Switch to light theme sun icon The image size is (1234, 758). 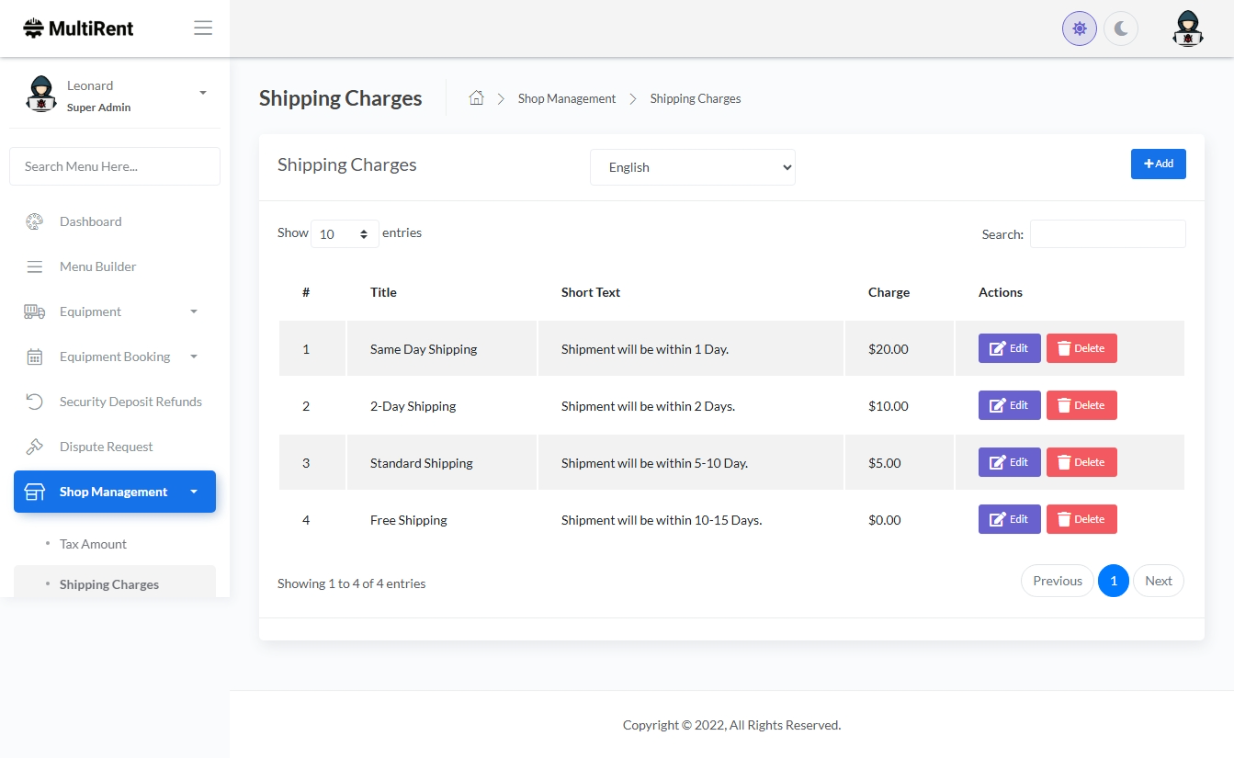tap(1079, 29)
